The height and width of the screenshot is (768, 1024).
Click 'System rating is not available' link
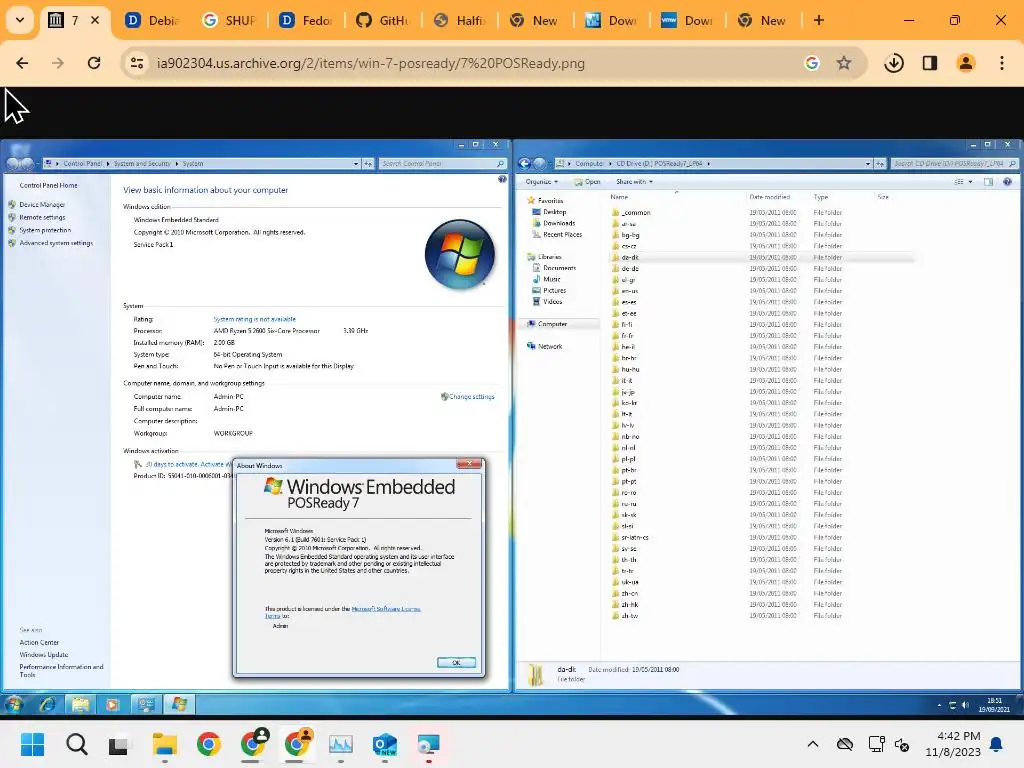255,319
